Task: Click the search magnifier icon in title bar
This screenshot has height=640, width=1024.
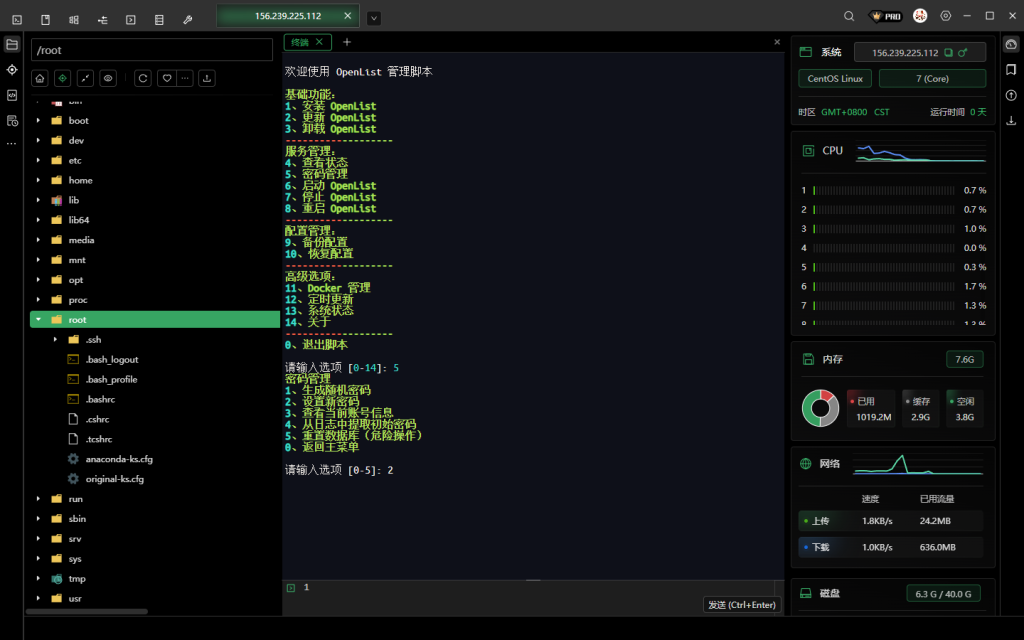Action: click(x=849, y=17)
